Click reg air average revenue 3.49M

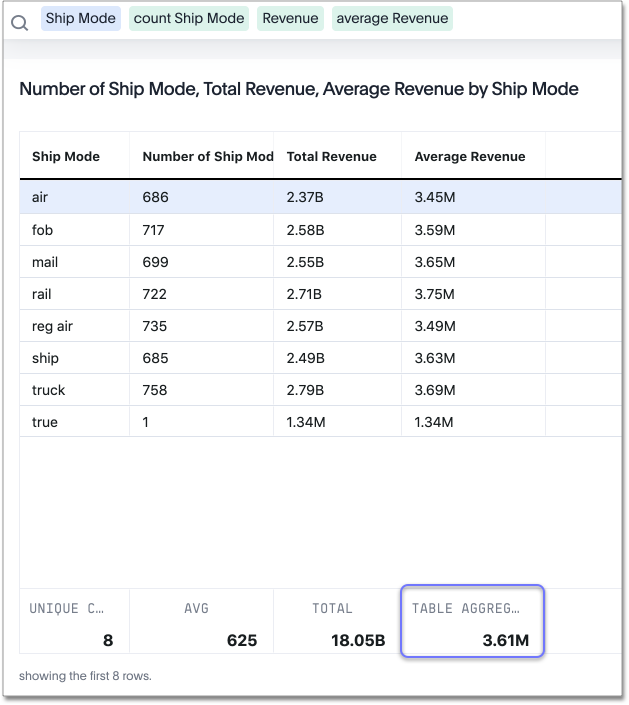[435, 326]
